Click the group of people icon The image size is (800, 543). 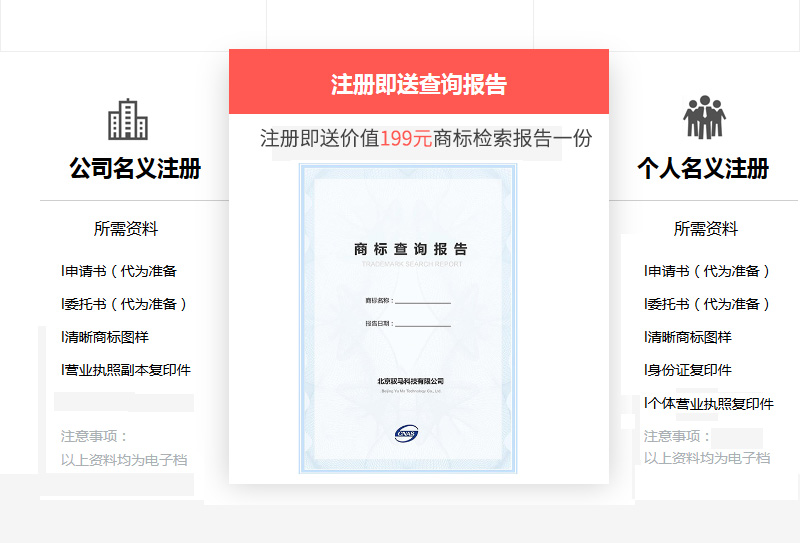pyautogui.click(x=704, y=118)
